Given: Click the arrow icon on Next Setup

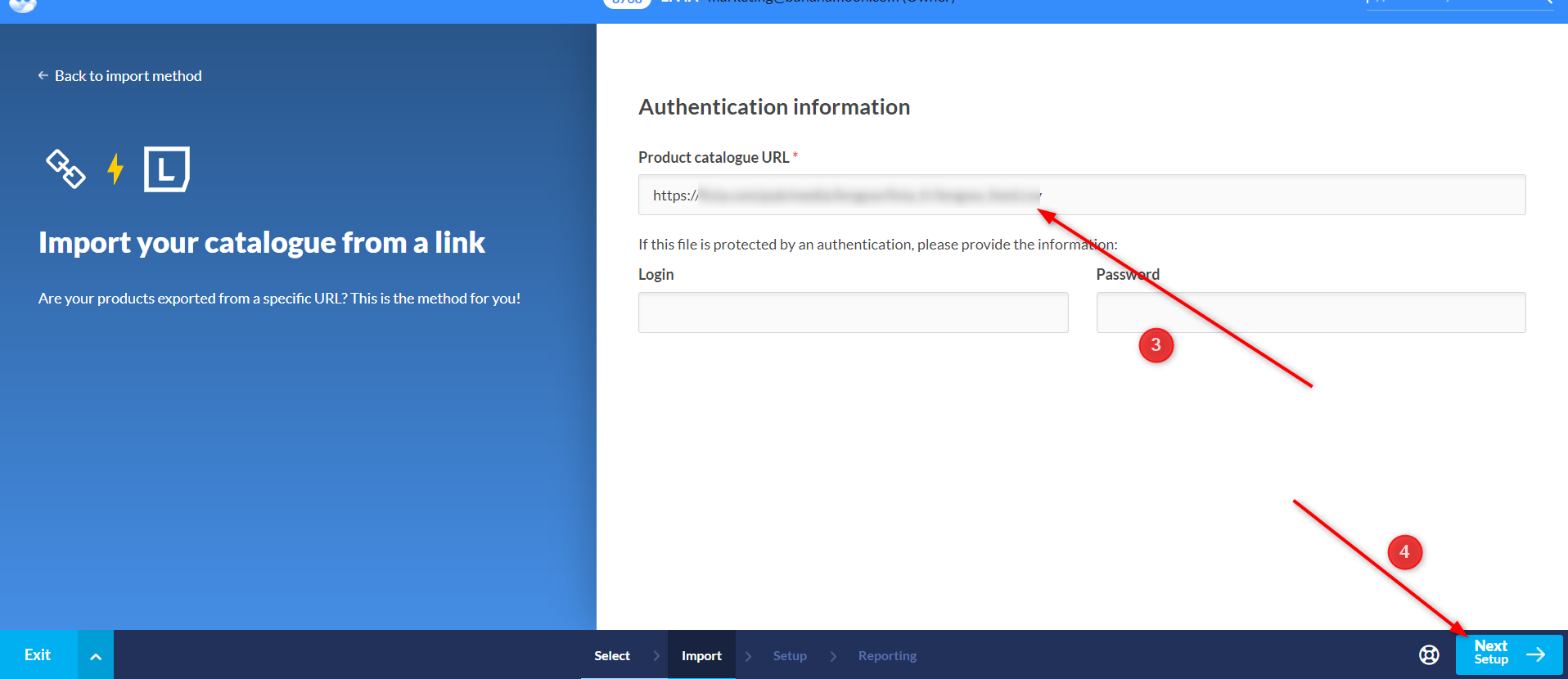Looking at the screenshot, I should pos(1535,654).
